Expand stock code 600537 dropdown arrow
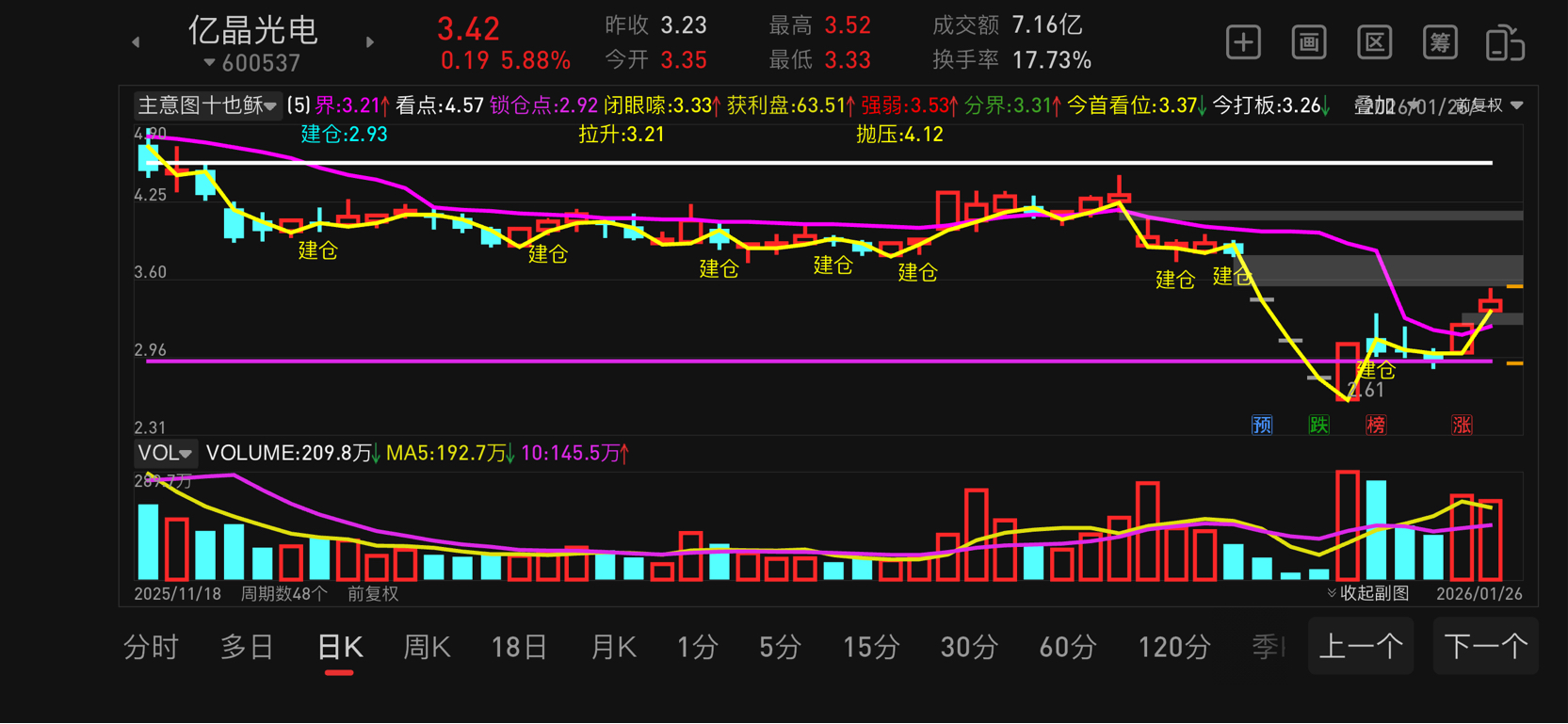 [x=209, y=63]
